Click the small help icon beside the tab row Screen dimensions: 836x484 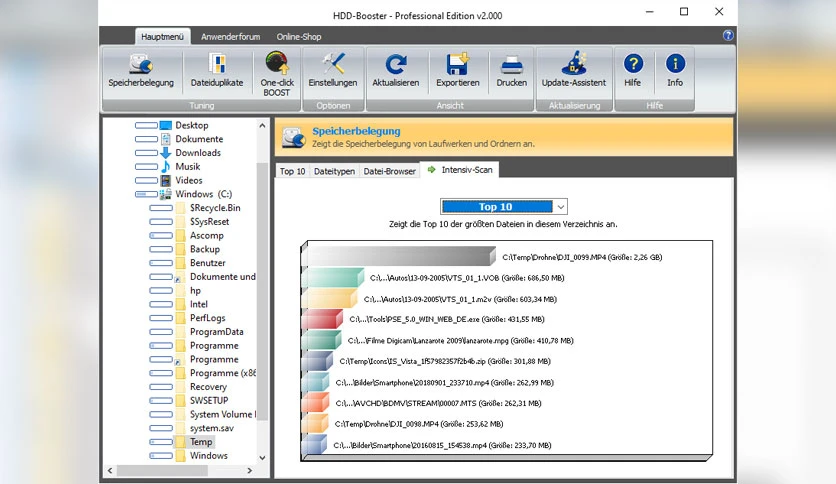(x=728, y=36)
